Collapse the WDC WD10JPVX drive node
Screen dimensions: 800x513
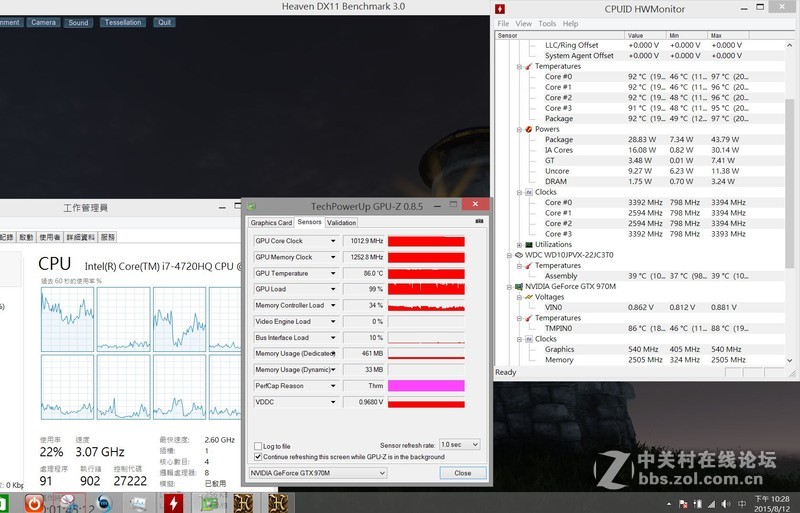coord(509,255)
